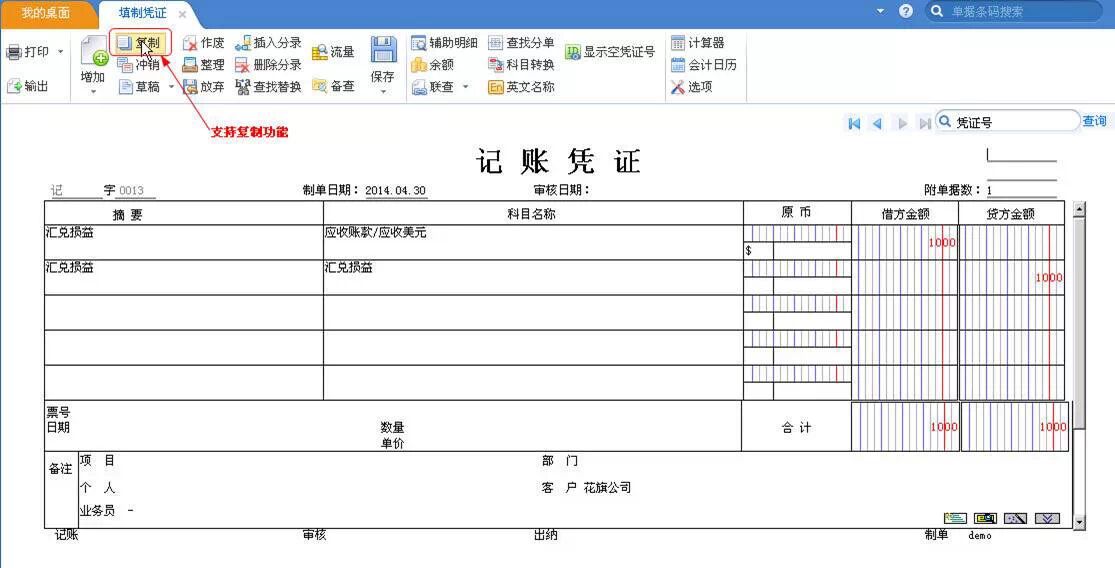Focus the 凭证号 (voucher number) search field
1115x568 pixels.
1008,122
